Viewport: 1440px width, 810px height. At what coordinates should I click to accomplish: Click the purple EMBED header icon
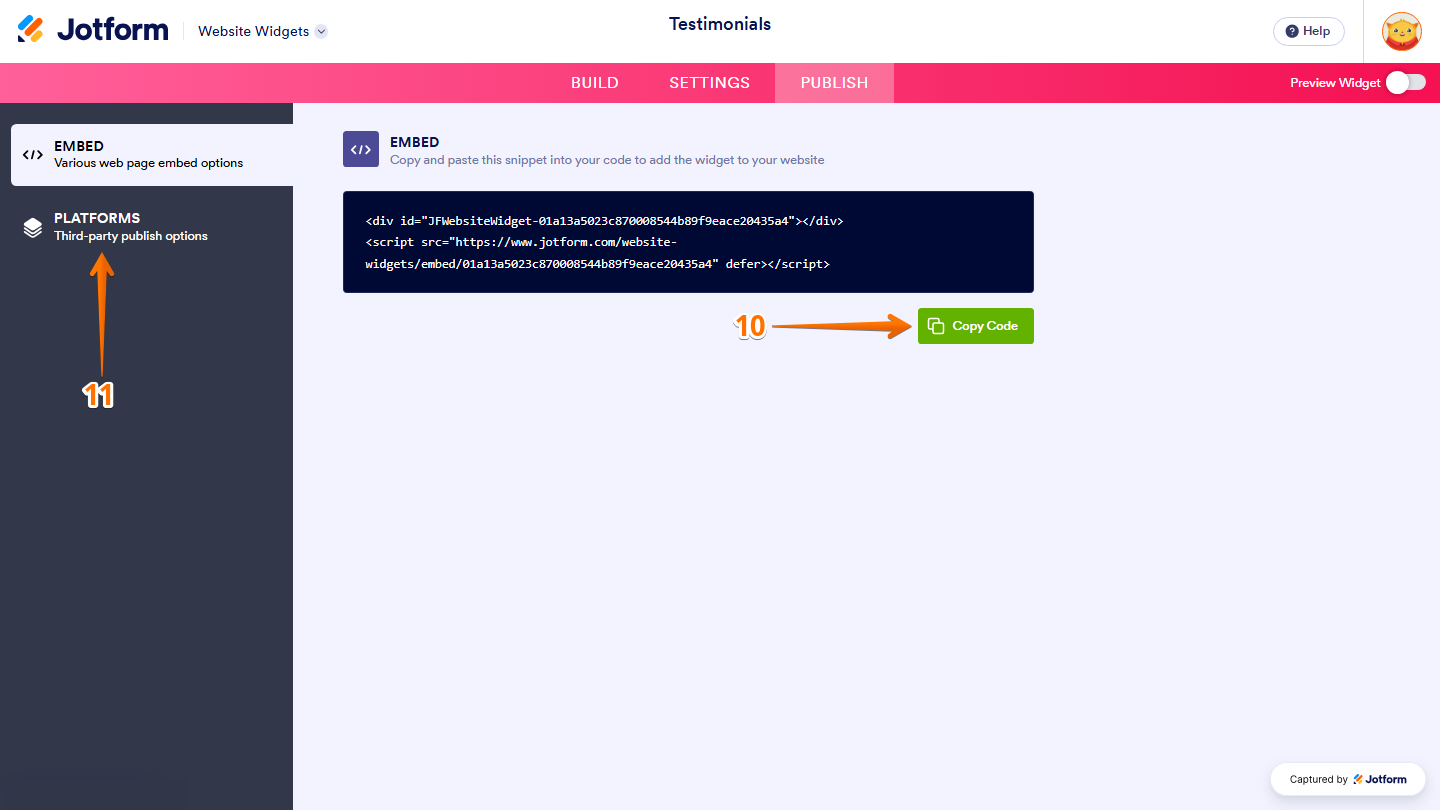[361, 149]
